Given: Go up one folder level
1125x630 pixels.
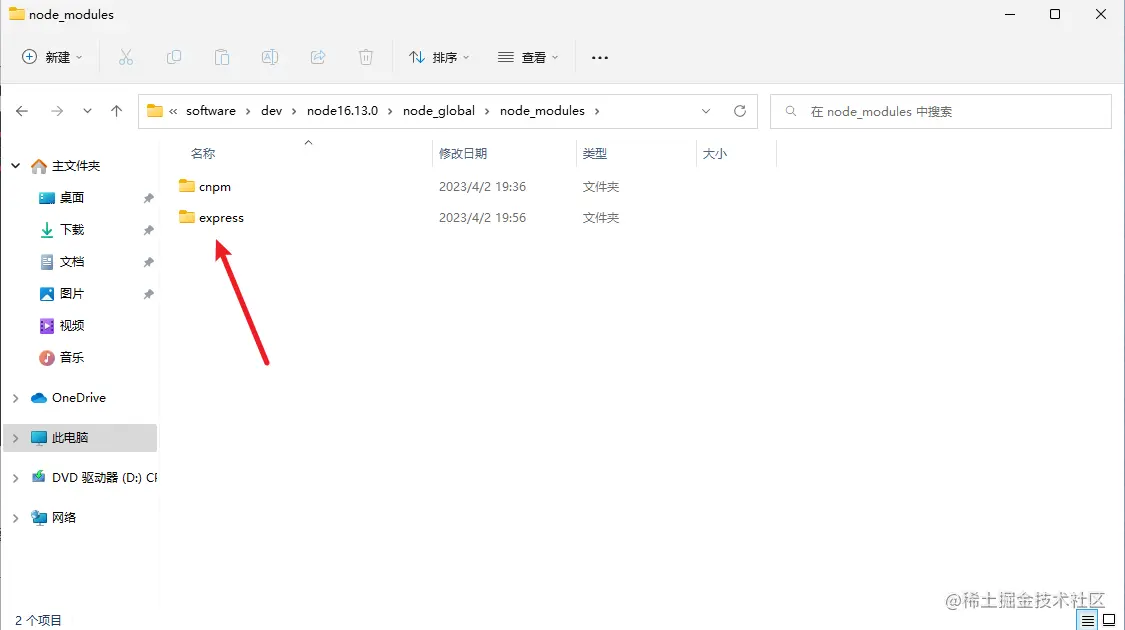Looking at the screenshot, I should coord(116,111).
